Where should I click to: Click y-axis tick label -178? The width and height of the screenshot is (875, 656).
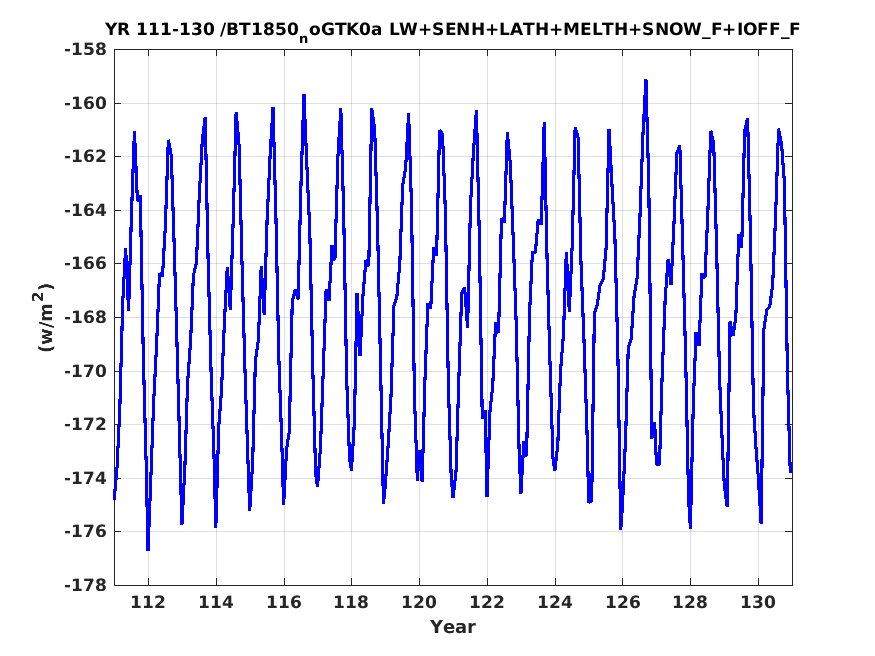click(x=85, y=585)
